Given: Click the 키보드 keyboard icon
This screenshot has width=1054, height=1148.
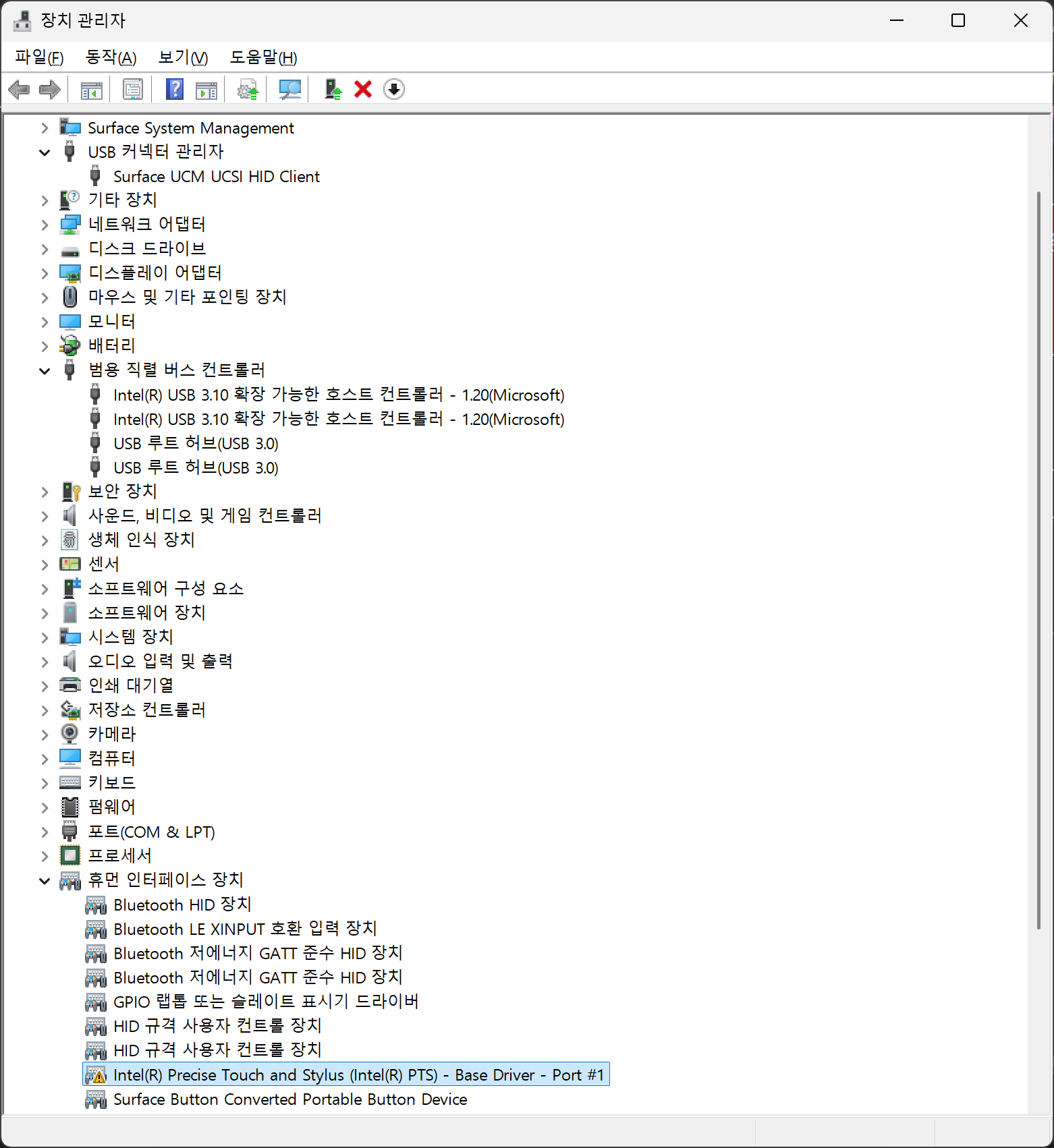Looking at the screenshot, I should point(70,782).
